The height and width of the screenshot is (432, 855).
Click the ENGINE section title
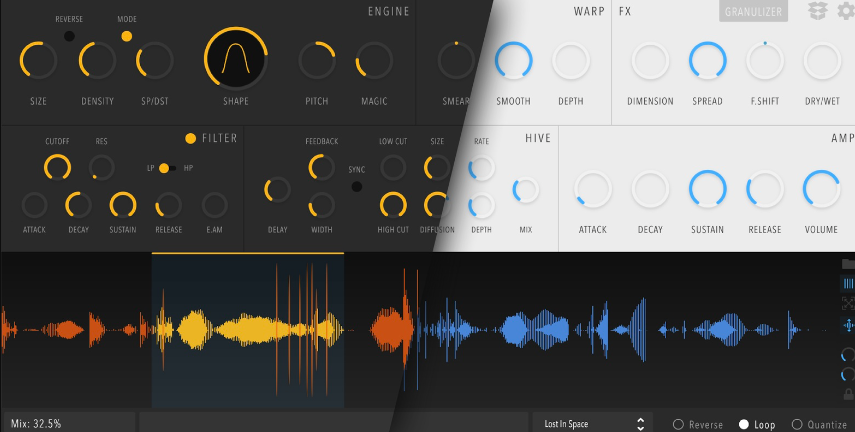pos(388,11)
